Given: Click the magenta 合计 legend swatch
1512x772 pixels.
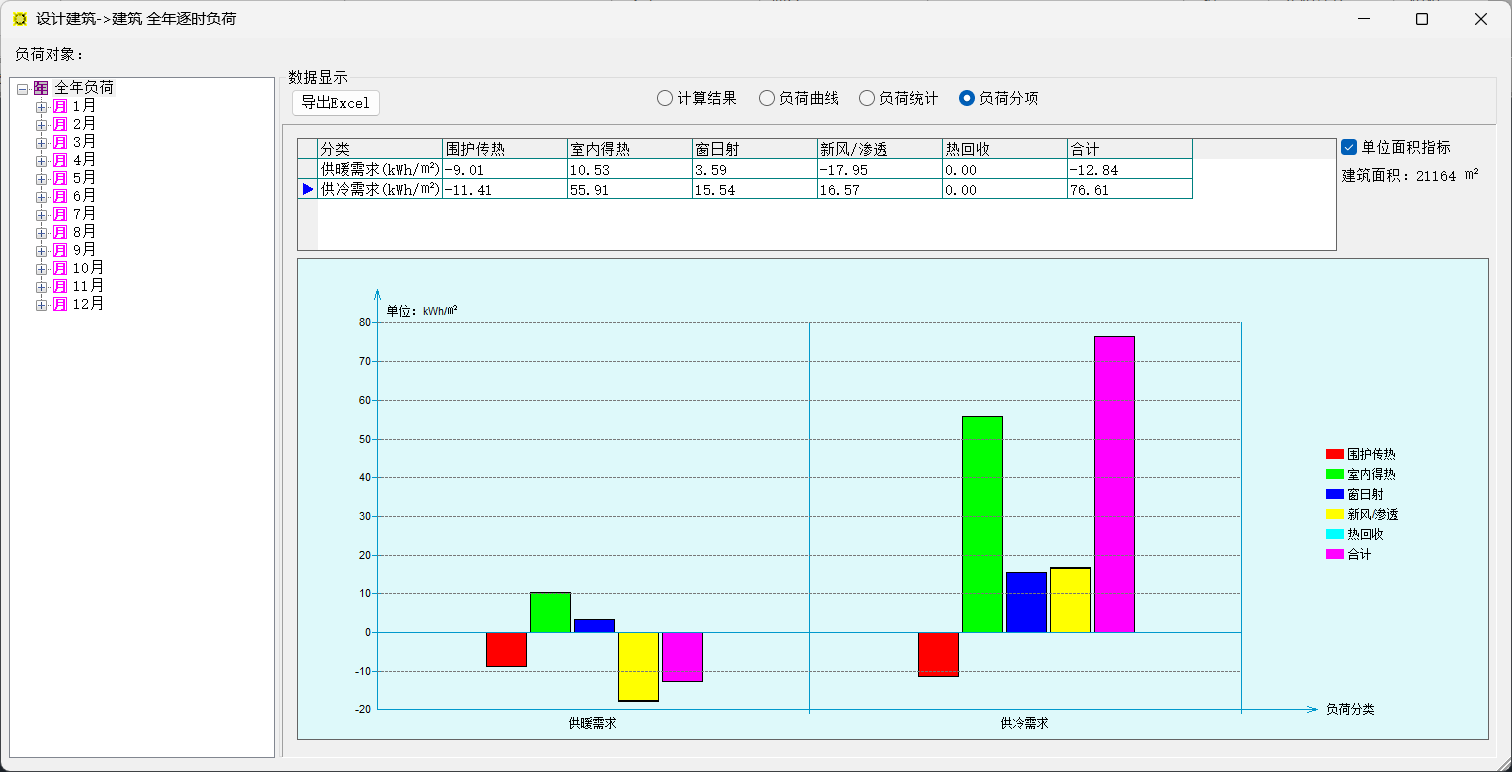Looking at the screenshot, I should click(1334, 554).
